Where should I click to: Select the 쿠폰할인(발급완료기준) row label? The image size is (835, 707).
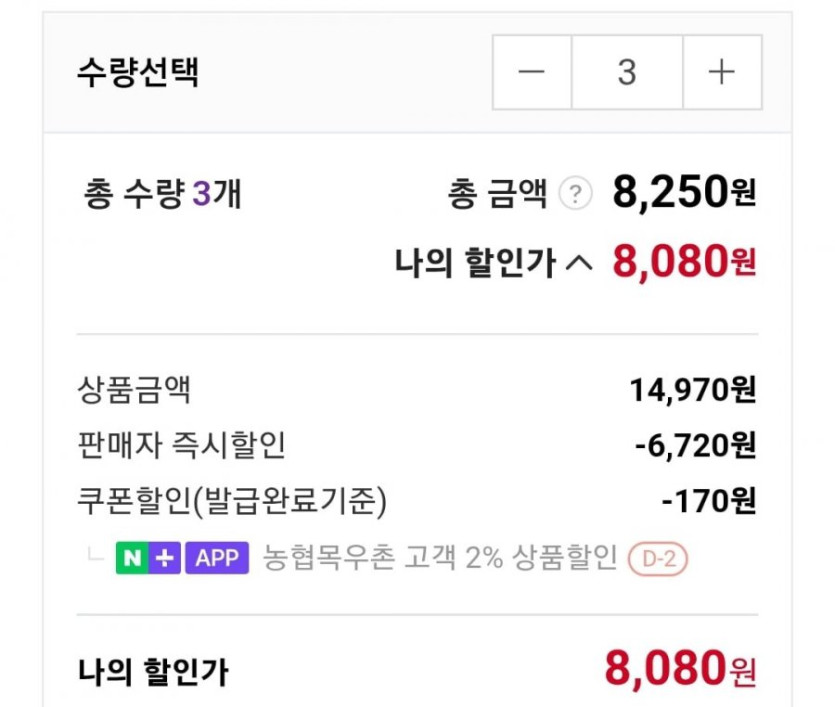coord(231,500)
